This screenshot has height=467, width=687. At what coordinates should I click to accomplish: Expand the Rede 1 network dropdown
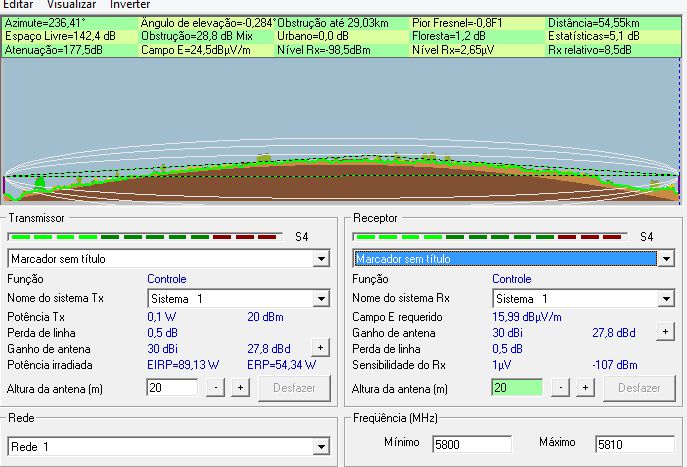320,446
